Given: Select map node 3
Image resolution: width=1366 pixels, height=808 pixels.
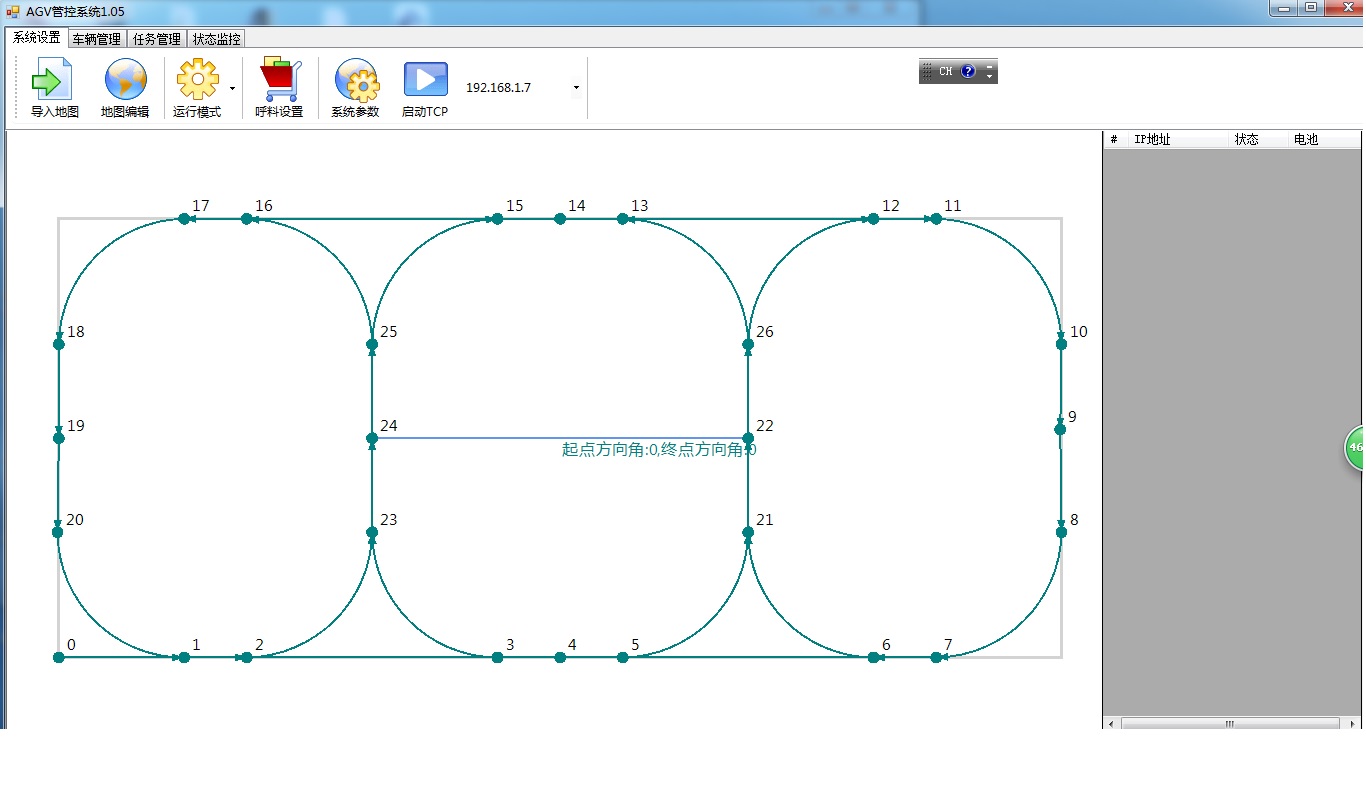Looking at the screenshot, I should point(497,657).
